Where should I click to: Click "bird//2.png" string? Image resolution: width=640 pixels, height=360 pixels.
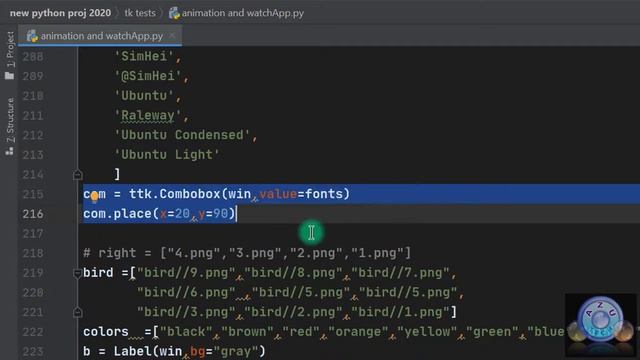pyautogui.click(x=293, y=312)
